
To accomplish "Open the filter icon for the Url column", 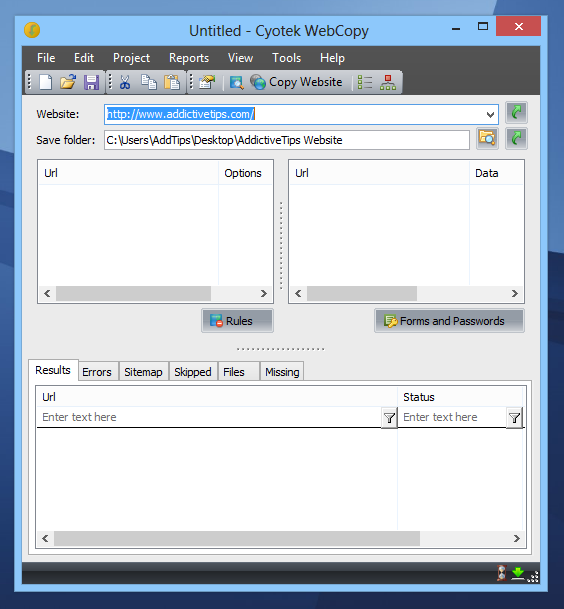I will pyautogui.click(x=389, y=418).
